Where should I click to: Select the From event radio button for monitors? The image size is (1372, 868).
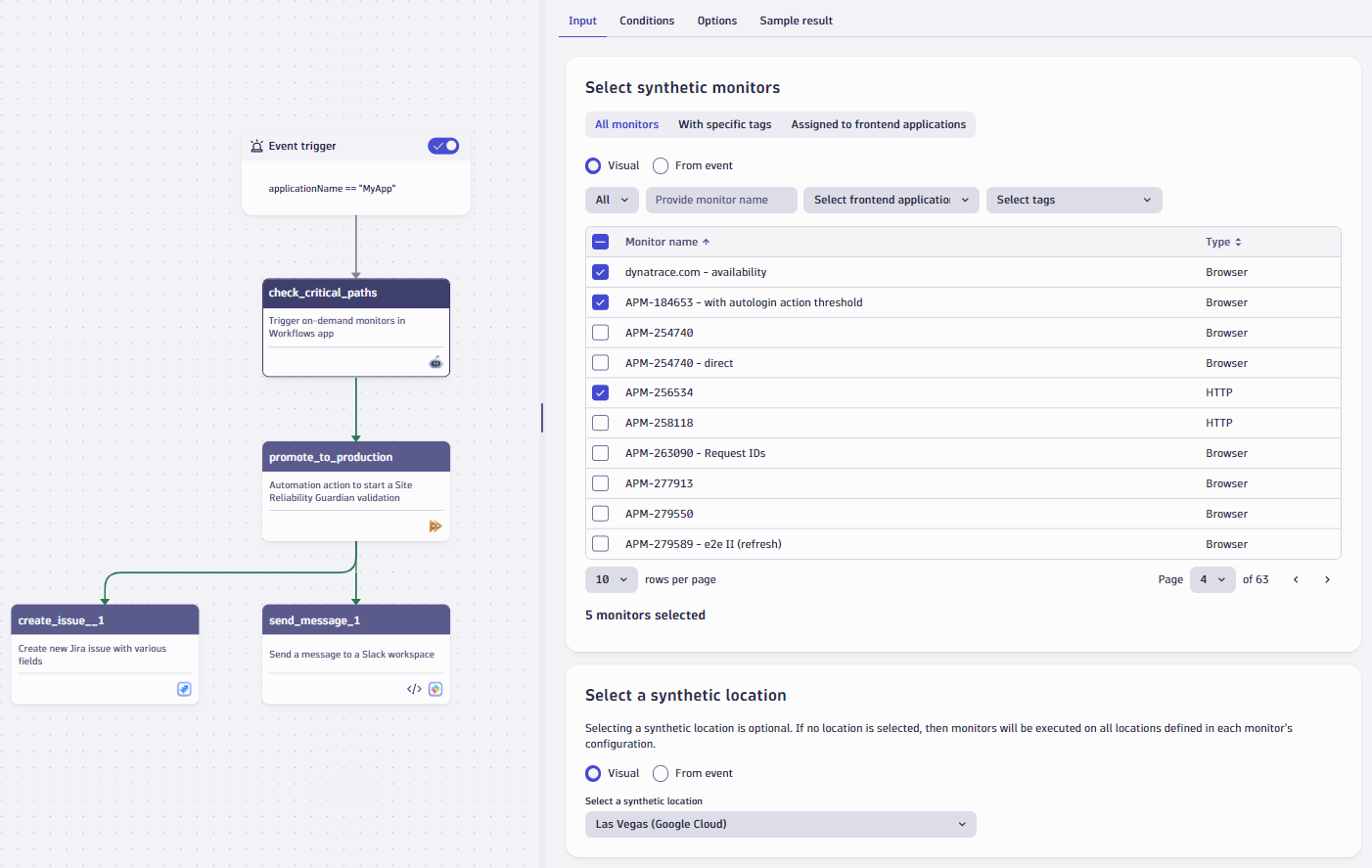pos(661,165)
